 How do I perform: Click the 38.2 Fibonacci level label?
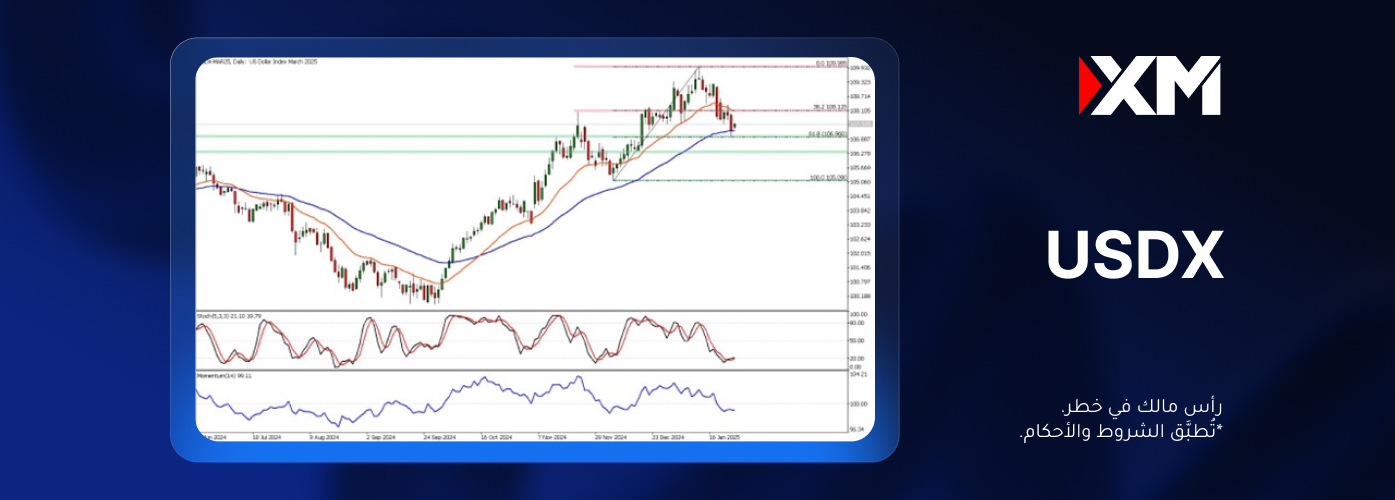[x=829, y=107]
